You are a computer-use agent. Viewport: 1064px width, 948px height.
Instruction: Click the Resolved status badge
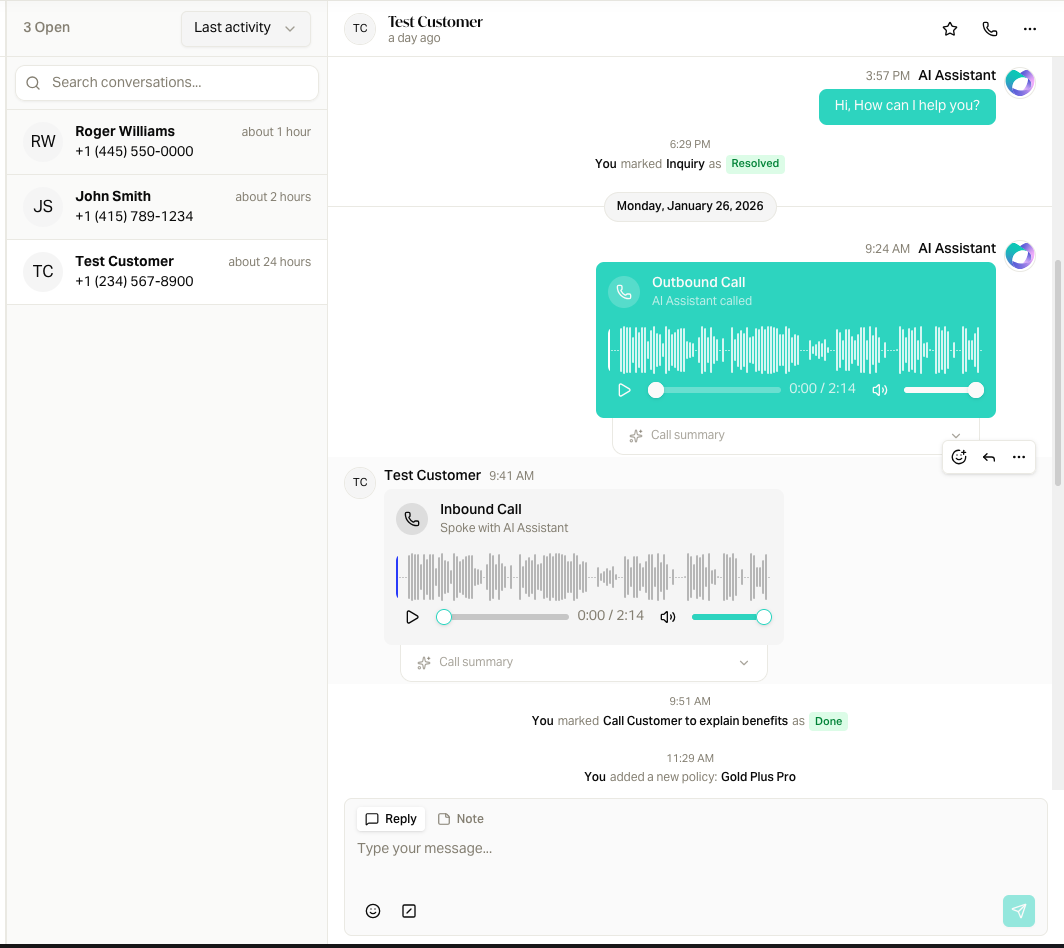755,164
